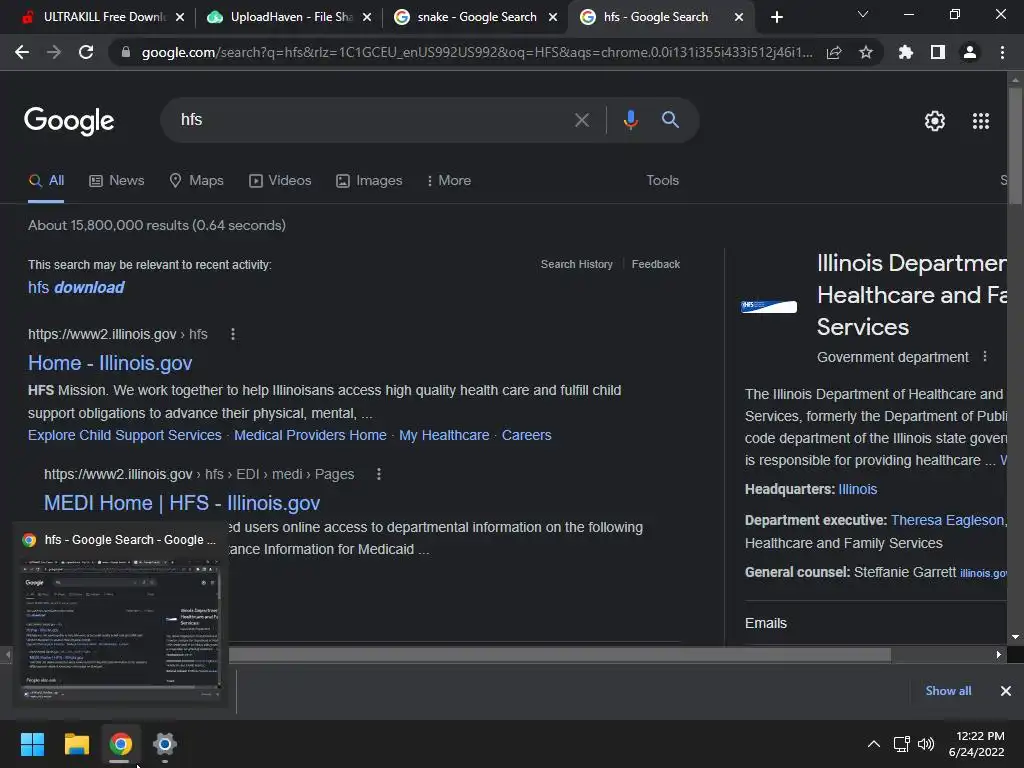Close the downloads bar
The width and height of the screenshot is (1024, 768).
1006,691
